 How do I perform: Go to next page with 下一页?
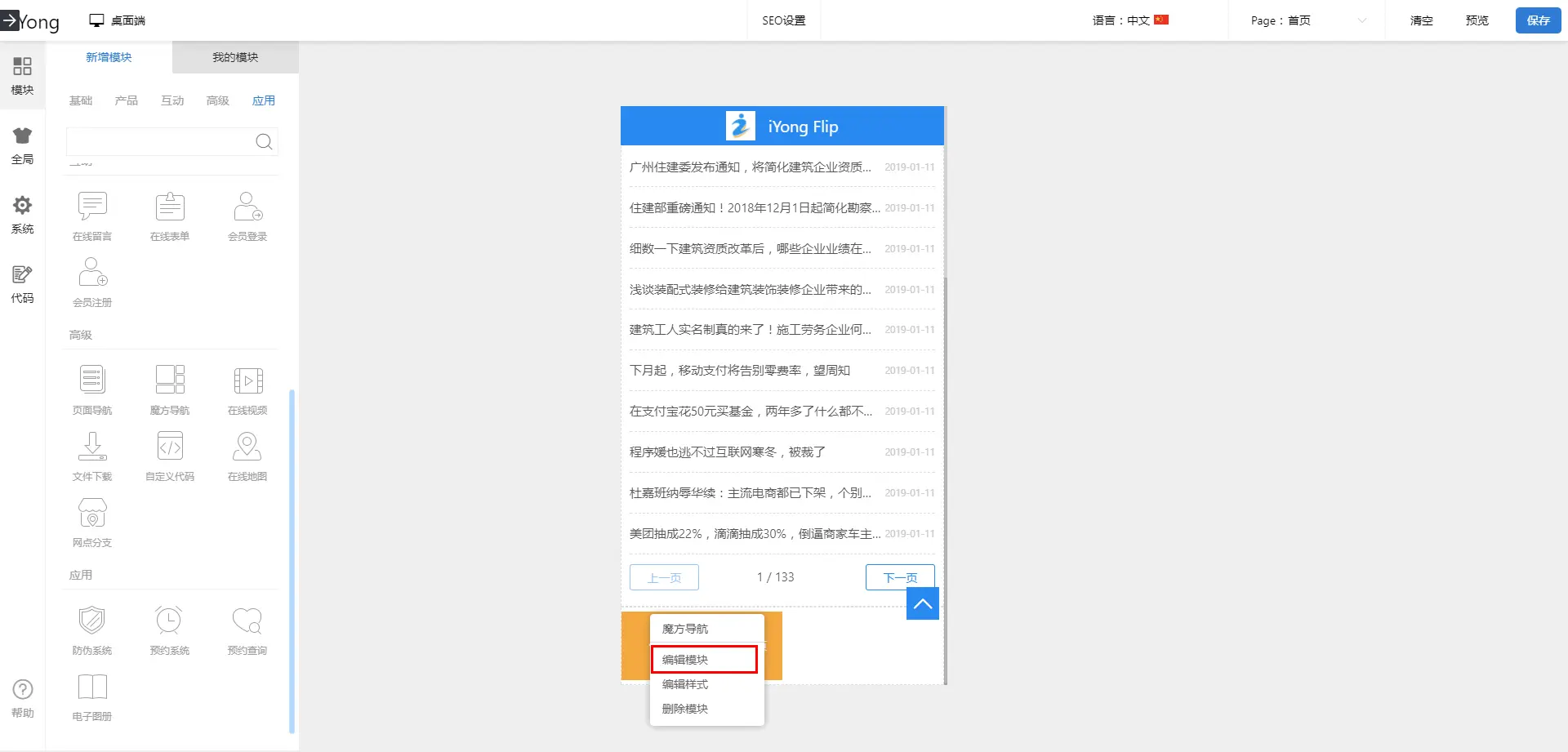pyautogui.click(x=900, y=577)
